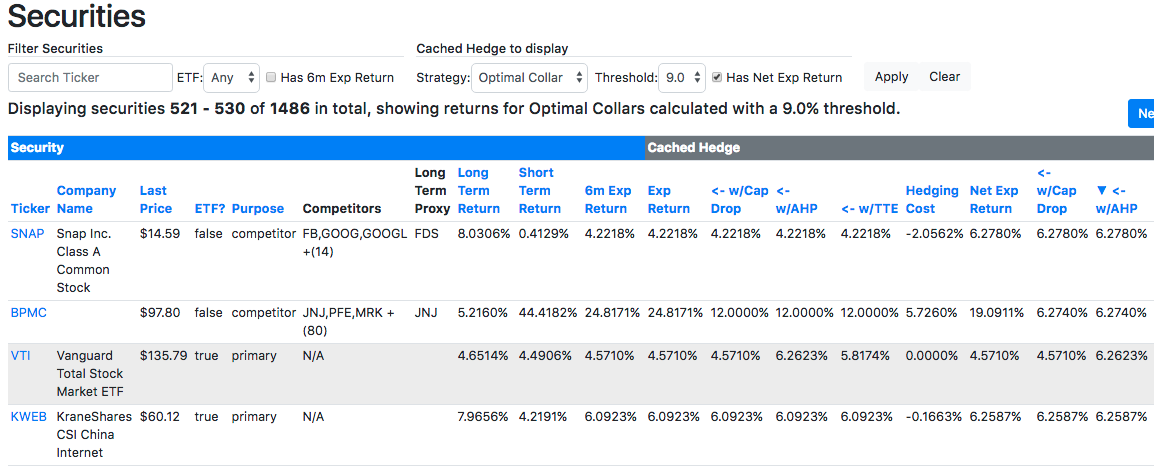Select VTI last price $135.79
The image size is (1154, 468).
[x=163, y=355]
